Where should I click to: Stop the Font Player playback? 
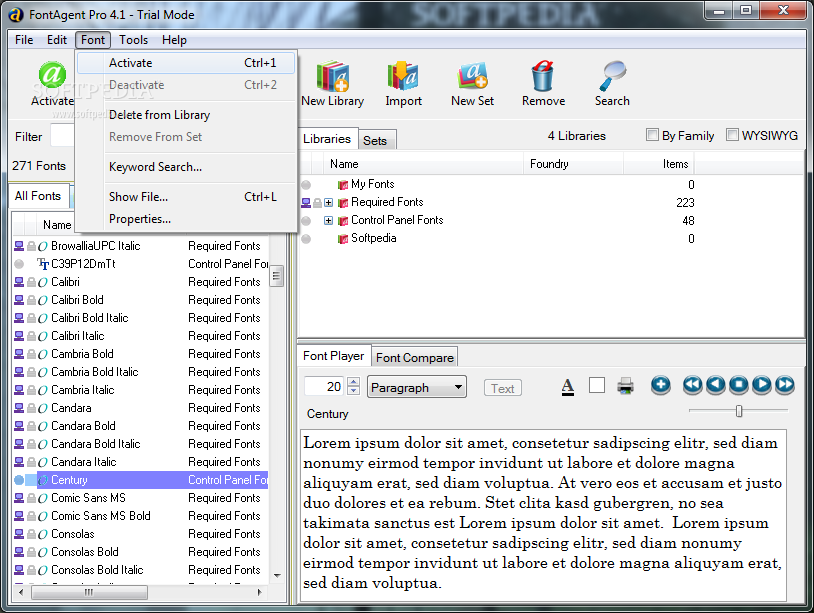coord(739,385)
